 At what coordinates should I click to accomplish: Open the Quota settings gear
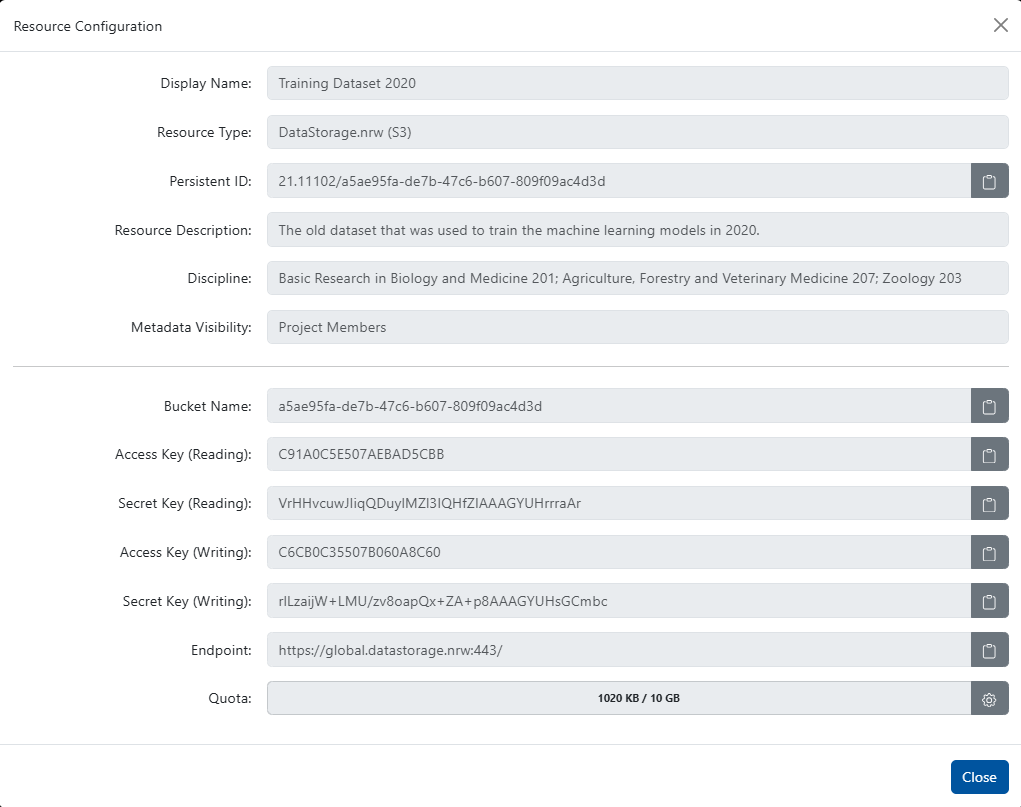click(989, 698)
